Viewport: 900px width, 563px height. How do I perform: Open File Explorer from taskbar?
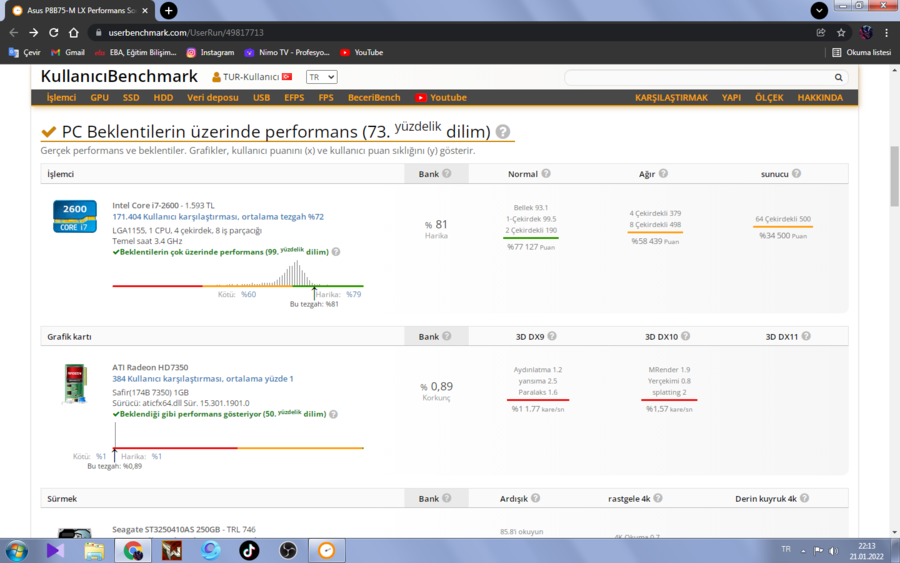point(94,551)
